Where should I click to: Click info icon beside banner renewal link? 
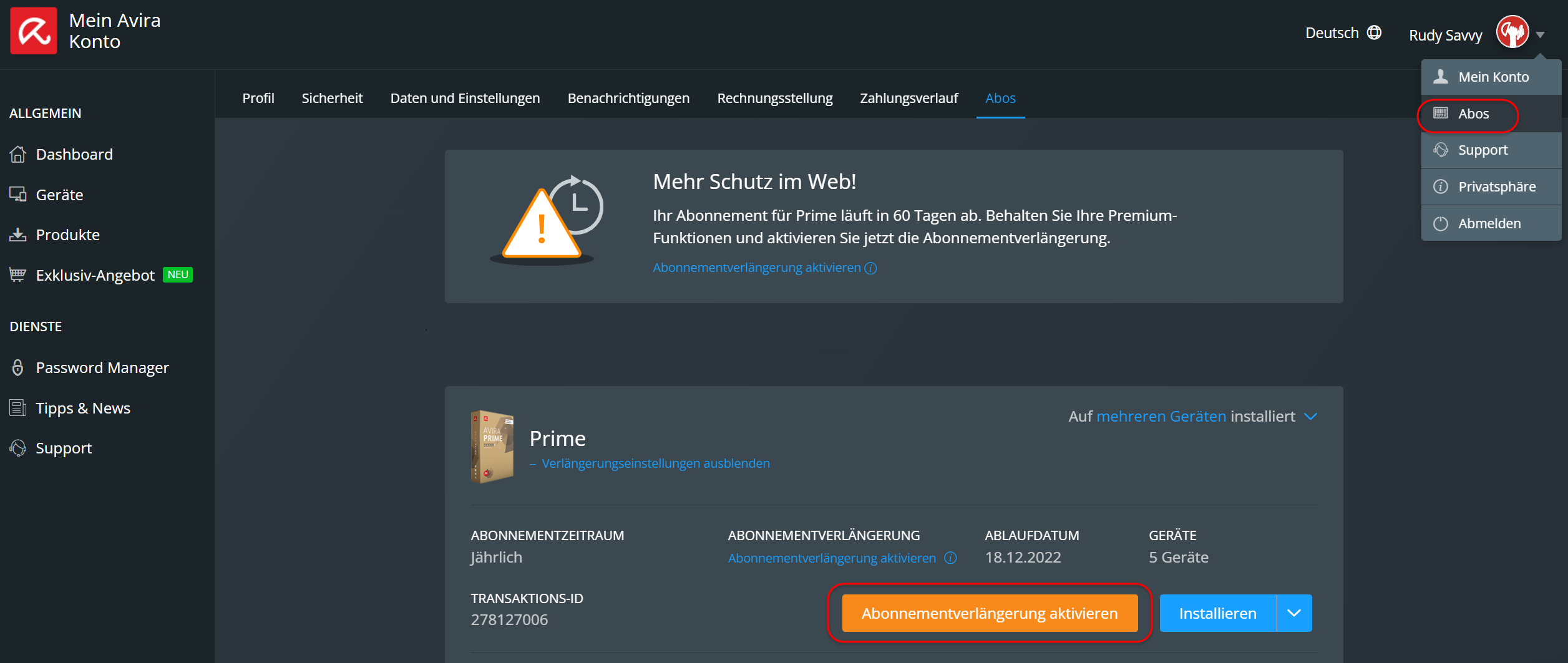pos(871,268)
